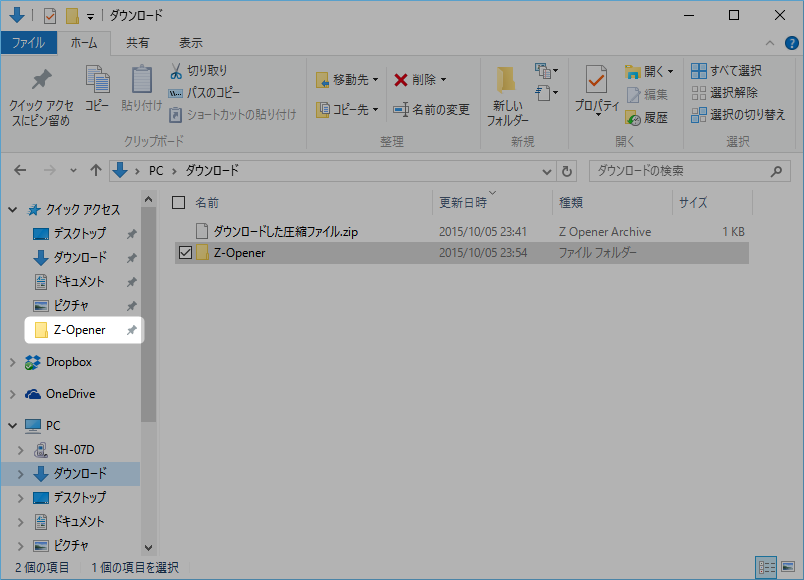The width and height of the screenshot is (804, 580).
Task: Click Select All (すべて選択)
Action: pyautogui.click(x=726, y=71)
